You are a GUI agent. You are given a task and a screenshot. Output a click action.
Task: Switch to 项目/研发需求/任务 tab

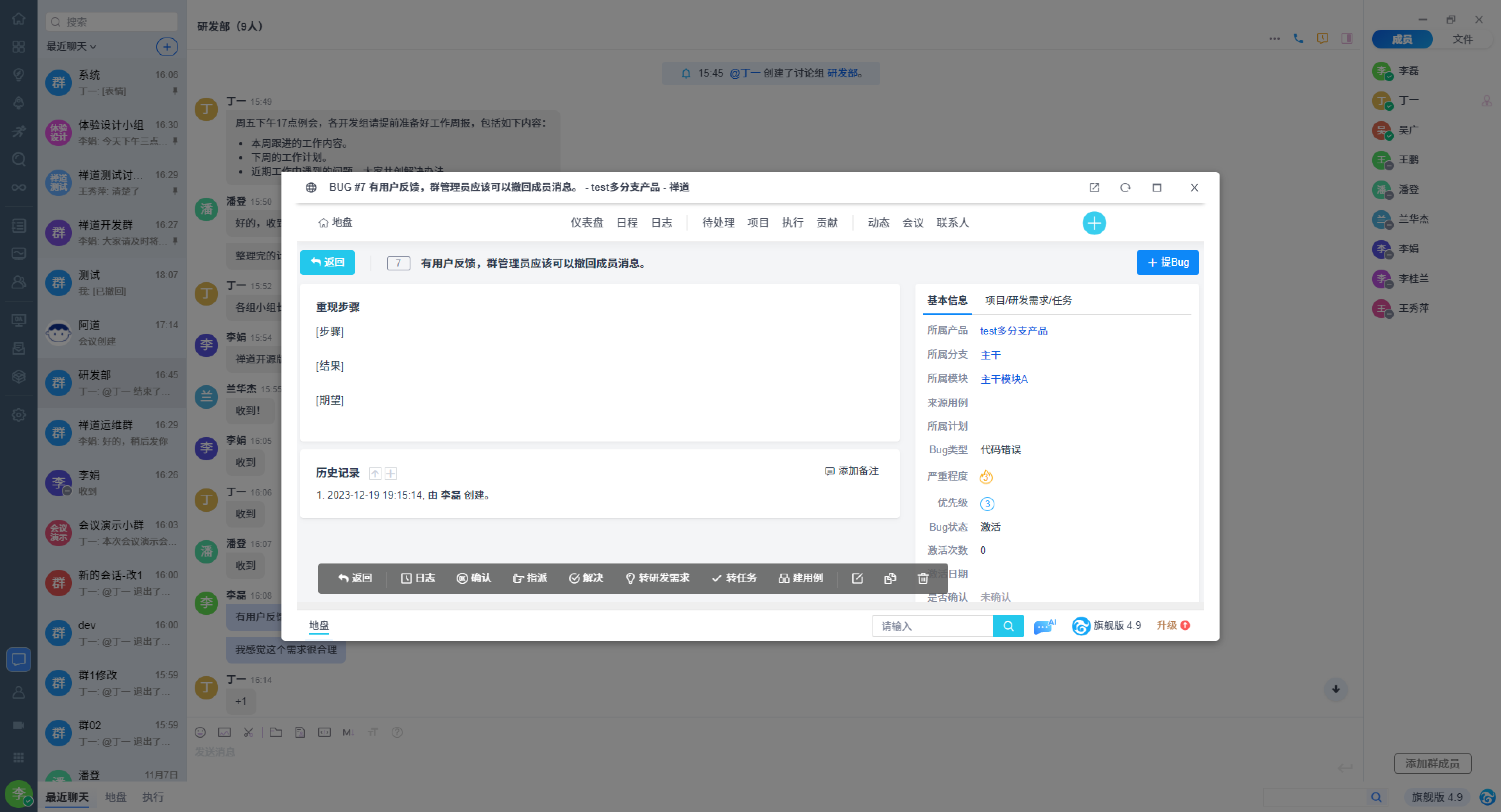1028,300
